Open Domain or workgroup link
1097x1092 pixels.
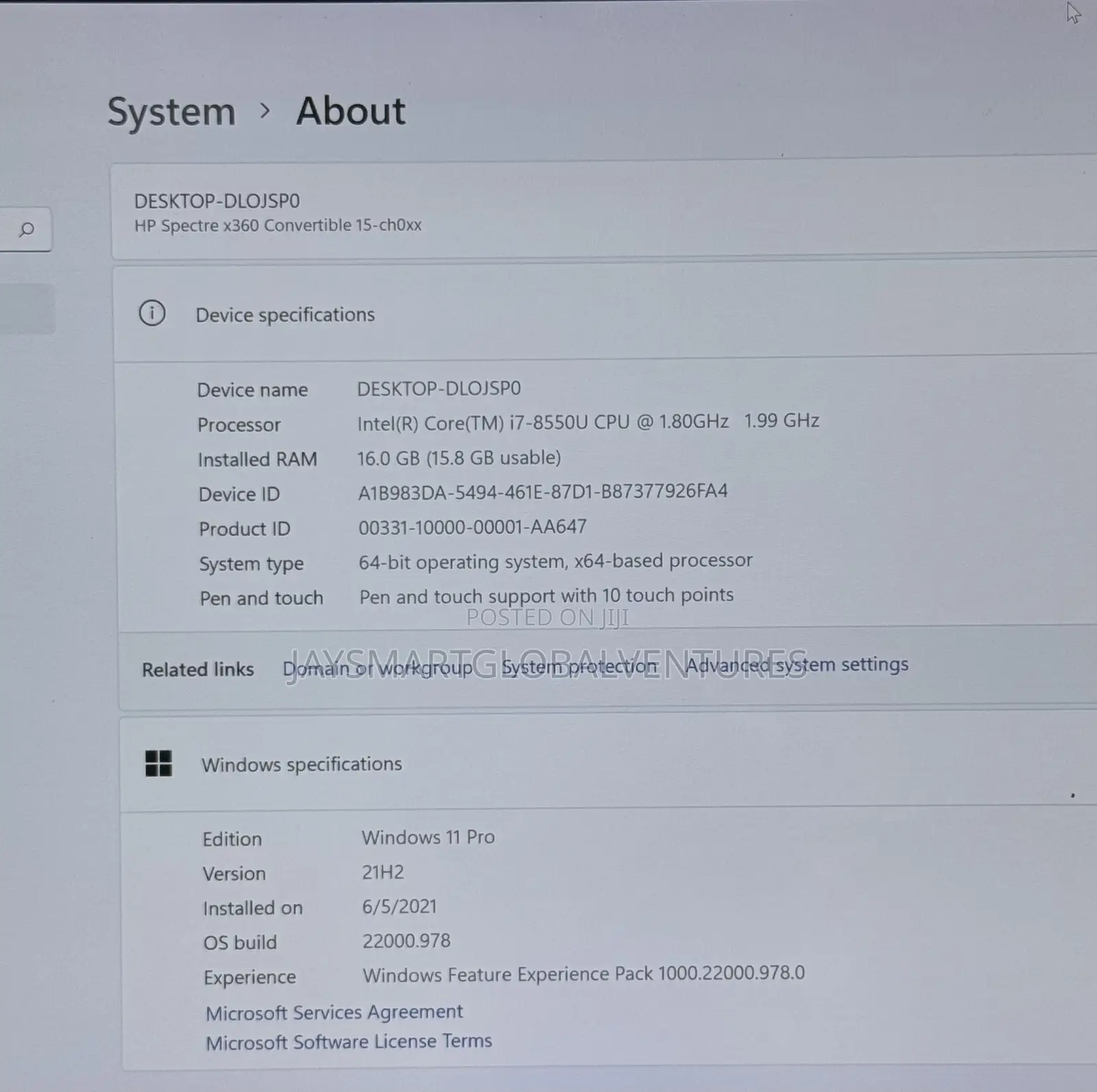tap(378, 668)
